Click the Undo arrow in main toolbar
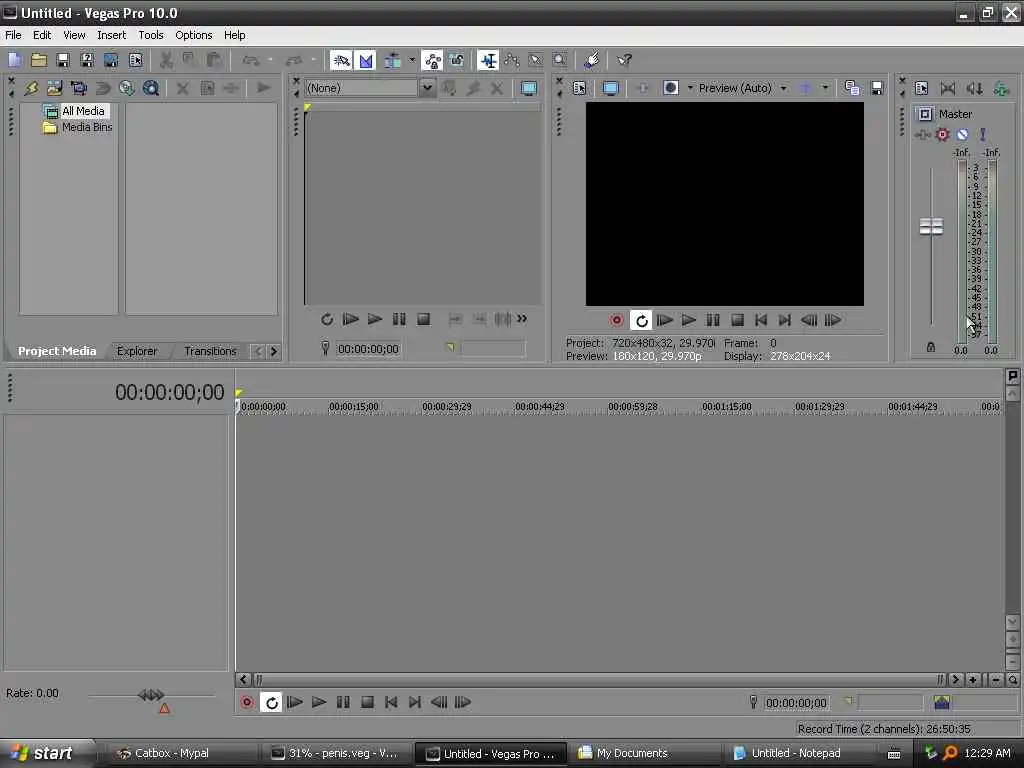Viewport: 1024px width, 768px height. point(251,61)
